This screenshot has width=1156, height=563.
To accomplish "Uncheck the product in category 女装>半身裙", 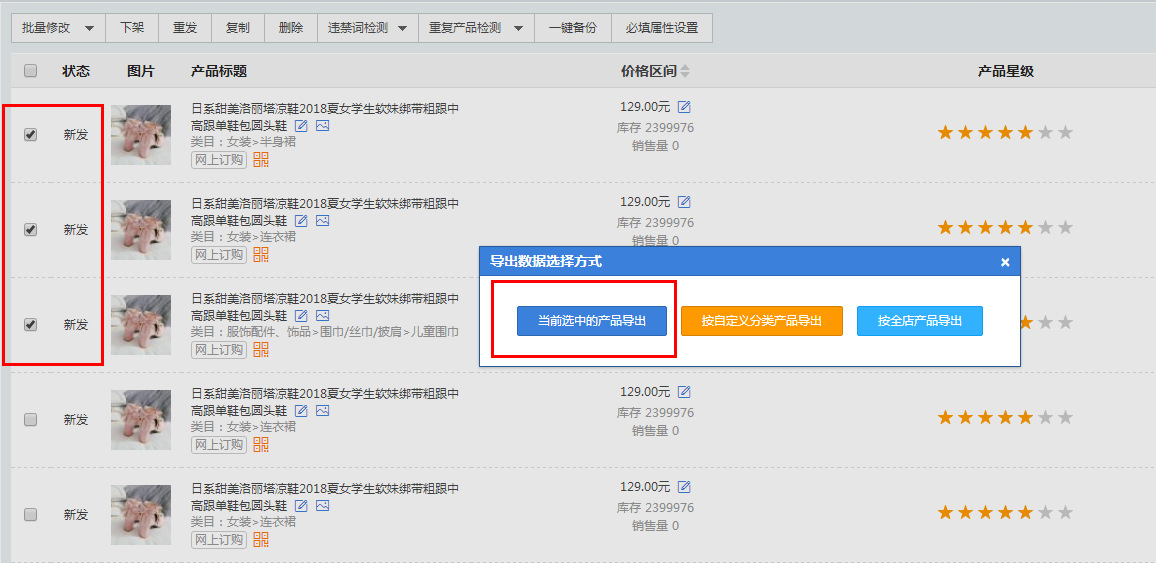I will pyautogui.click(x=30, y=135).
